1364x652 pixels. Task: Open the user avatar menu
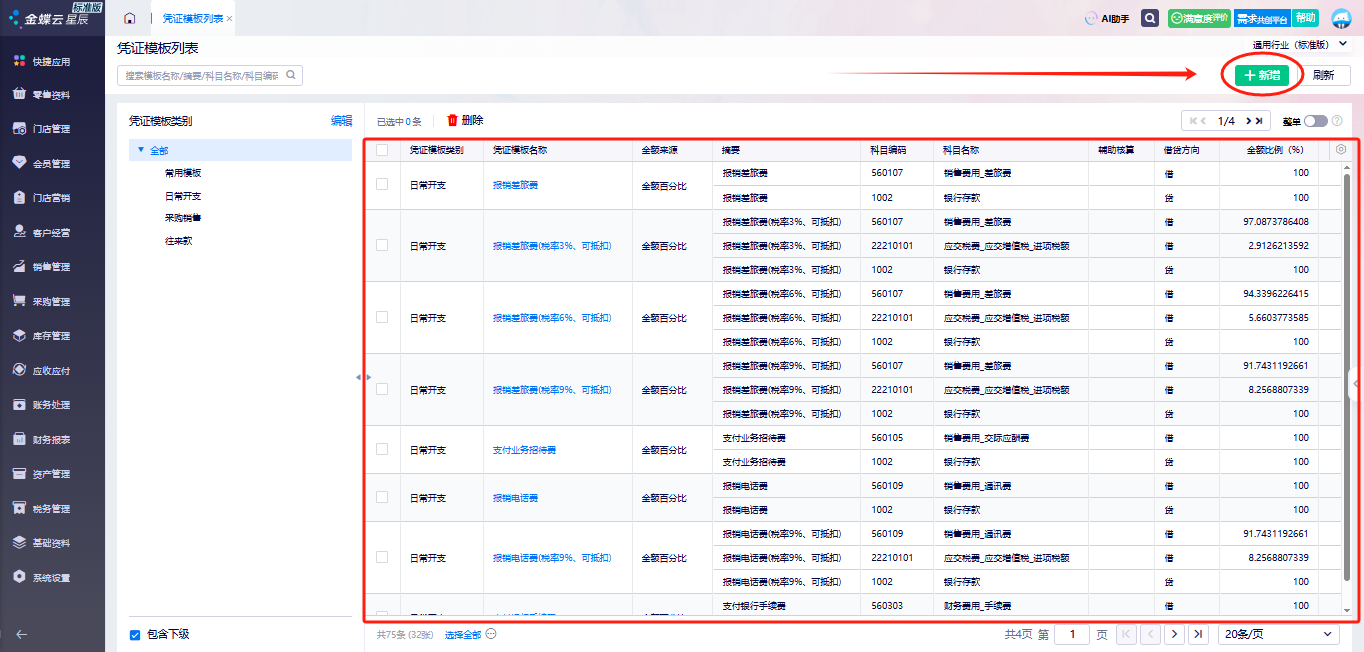coord(1341,19)
